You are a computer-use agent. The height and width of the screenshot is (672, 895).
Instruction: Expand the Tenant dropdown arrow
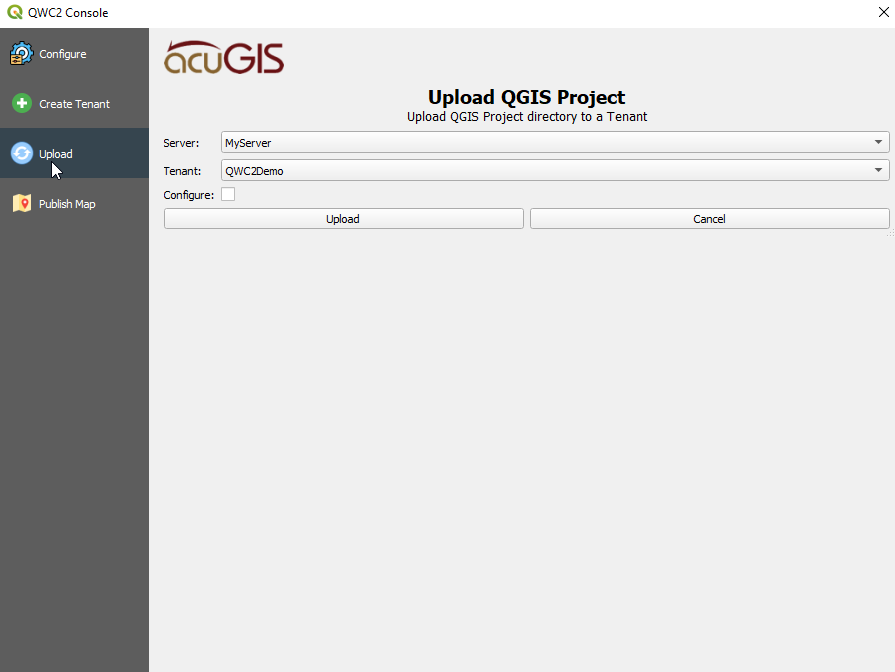point(878,171)
